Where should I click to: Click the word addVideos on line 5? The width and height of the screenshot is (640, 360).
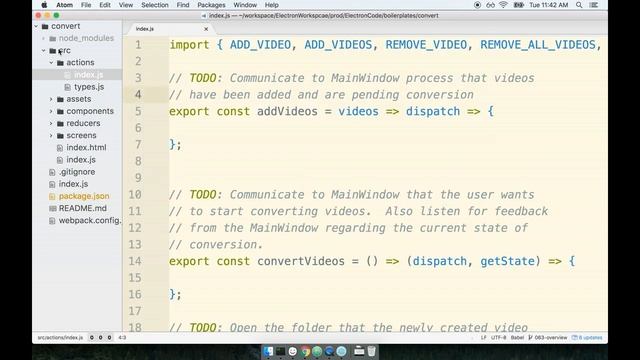coord(287,111)
